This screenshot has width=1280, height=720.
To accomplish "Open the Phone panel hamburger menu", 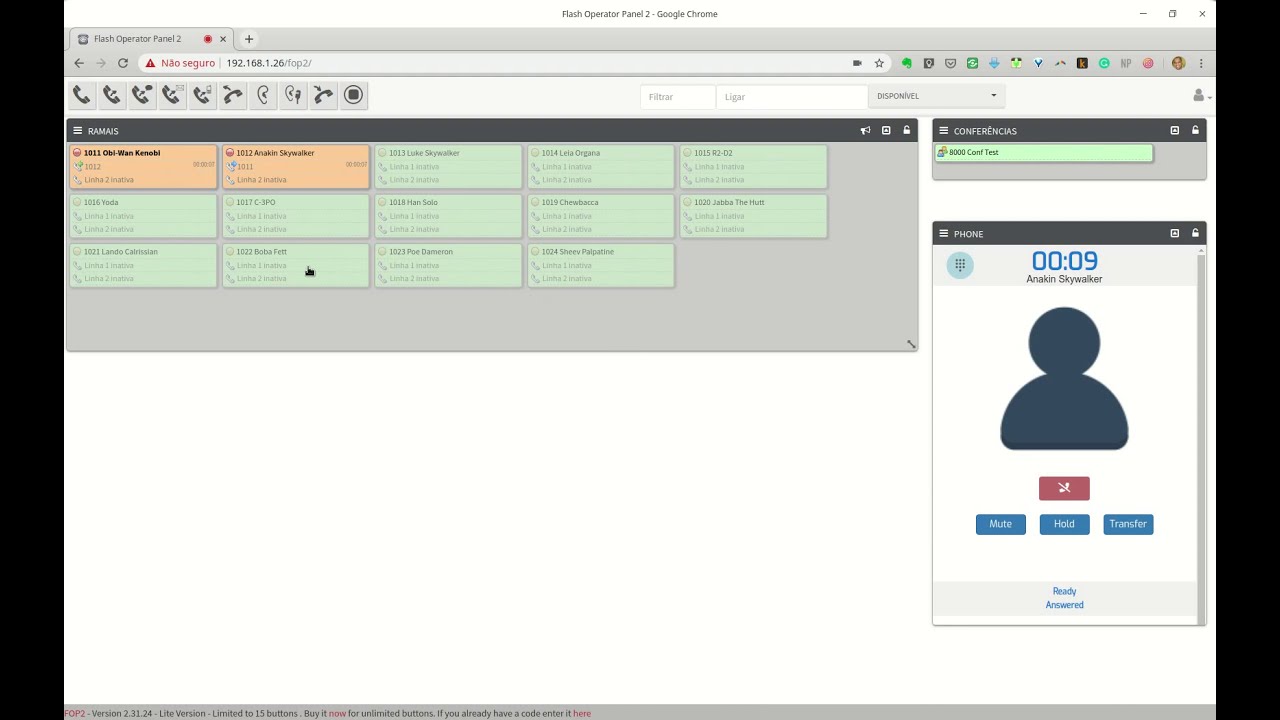I will tap(943, 234).
